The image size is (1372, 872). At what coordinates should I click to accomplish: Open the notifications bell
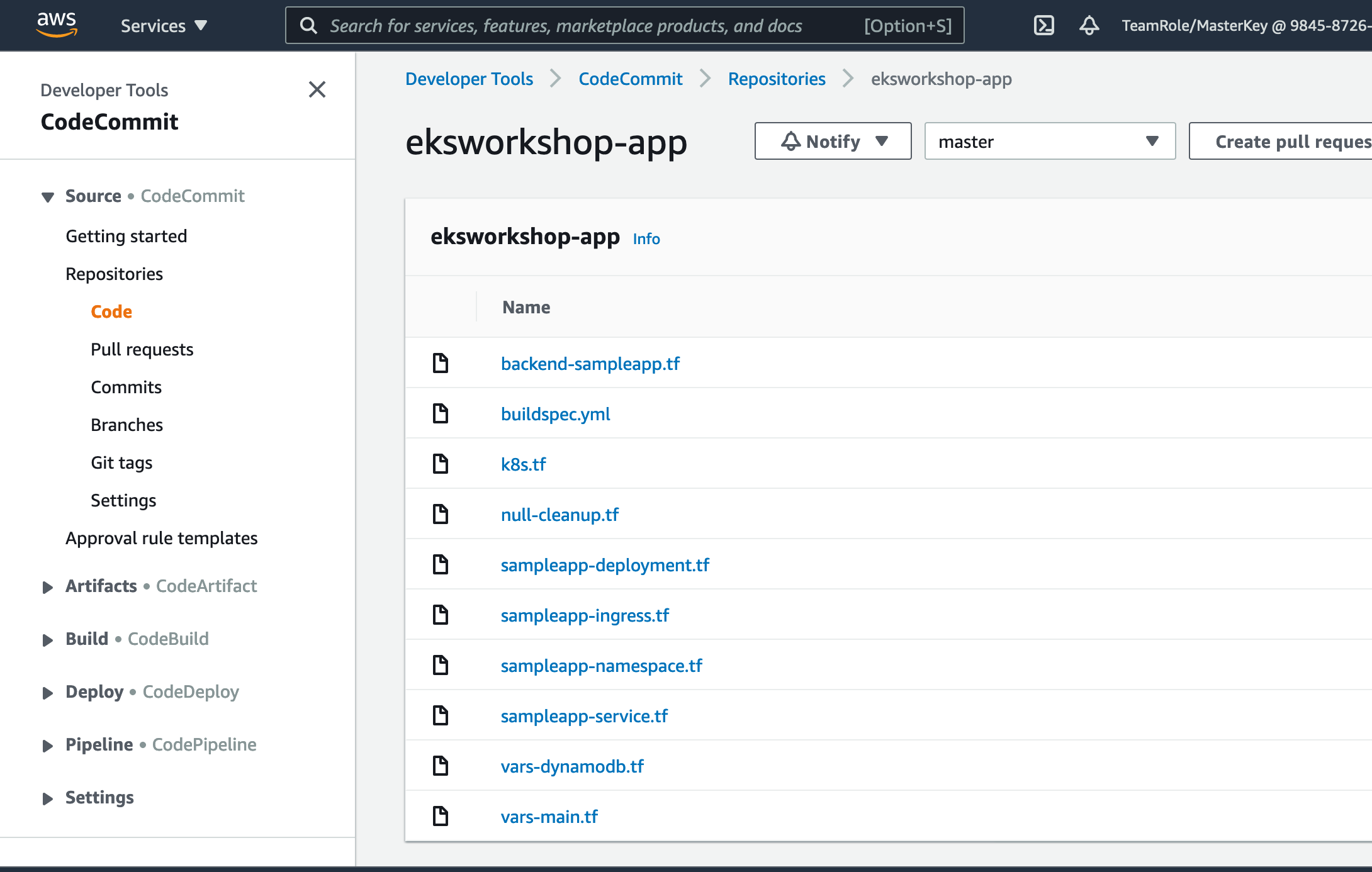[1089, 26]
